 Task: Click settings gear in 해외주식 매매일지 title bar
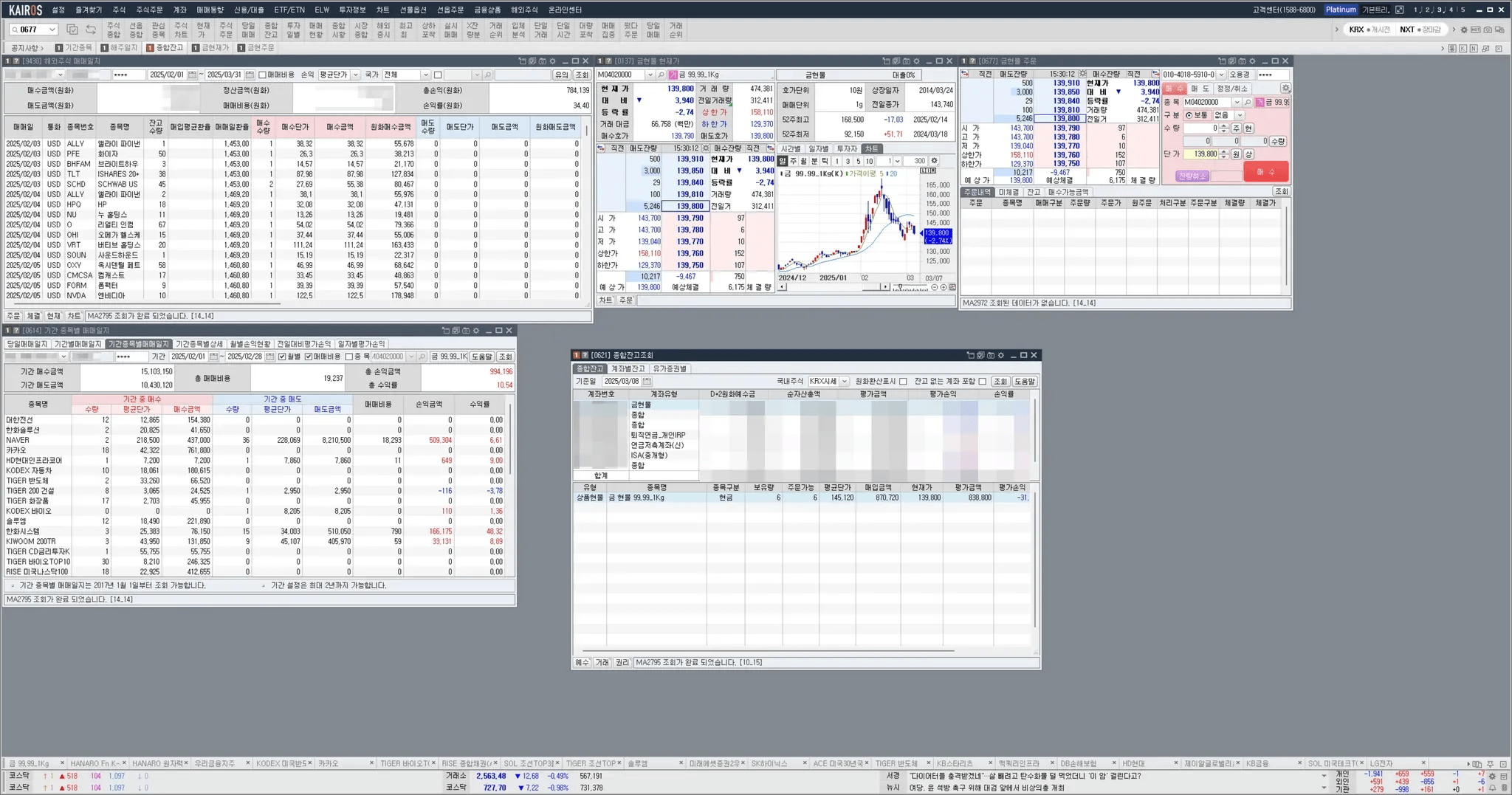coord(552,61)
